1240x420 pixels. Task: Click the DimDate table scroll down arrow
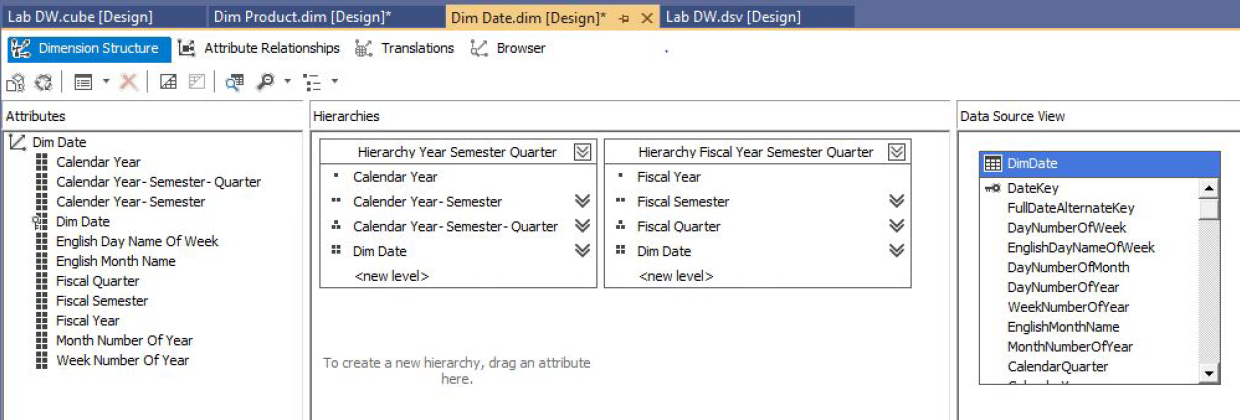coord(1210,373)
